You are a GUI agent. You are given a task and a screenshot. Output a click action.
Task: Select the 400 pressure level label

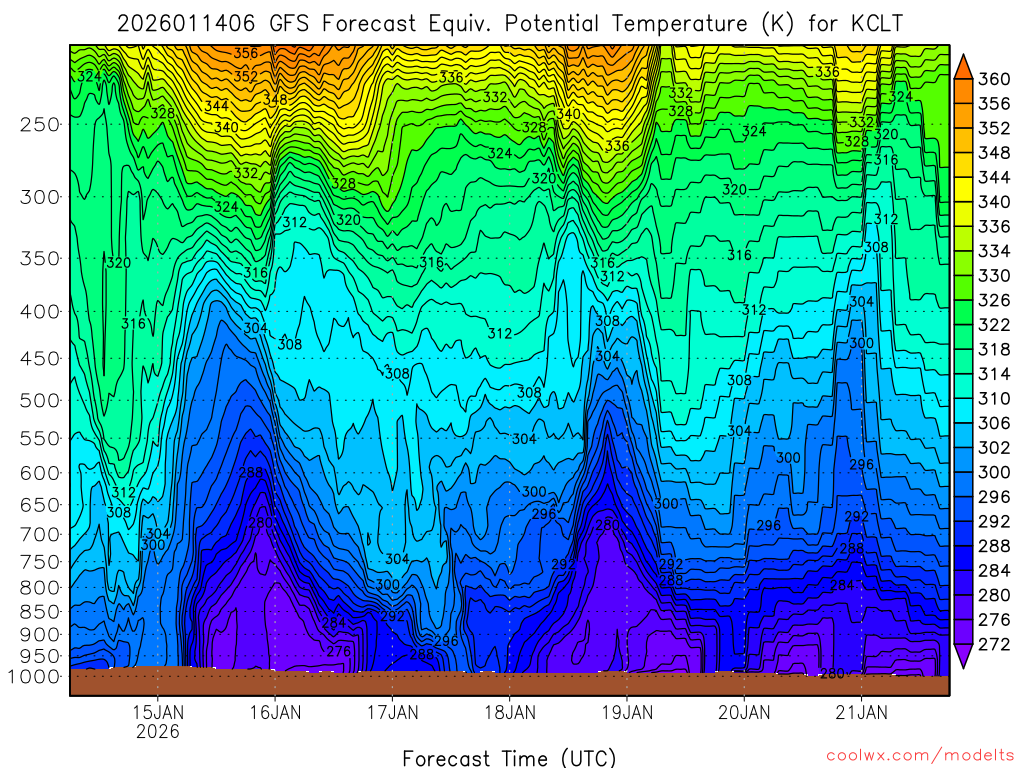(40, 312)
